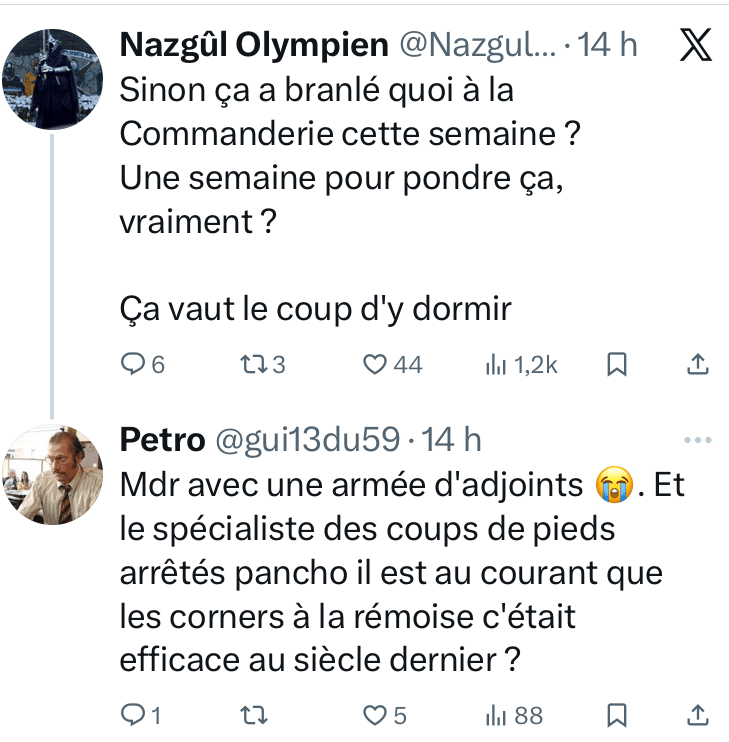Open the Nazgûl Olympien display name link

pyautogui.click(x=253, y=45)
